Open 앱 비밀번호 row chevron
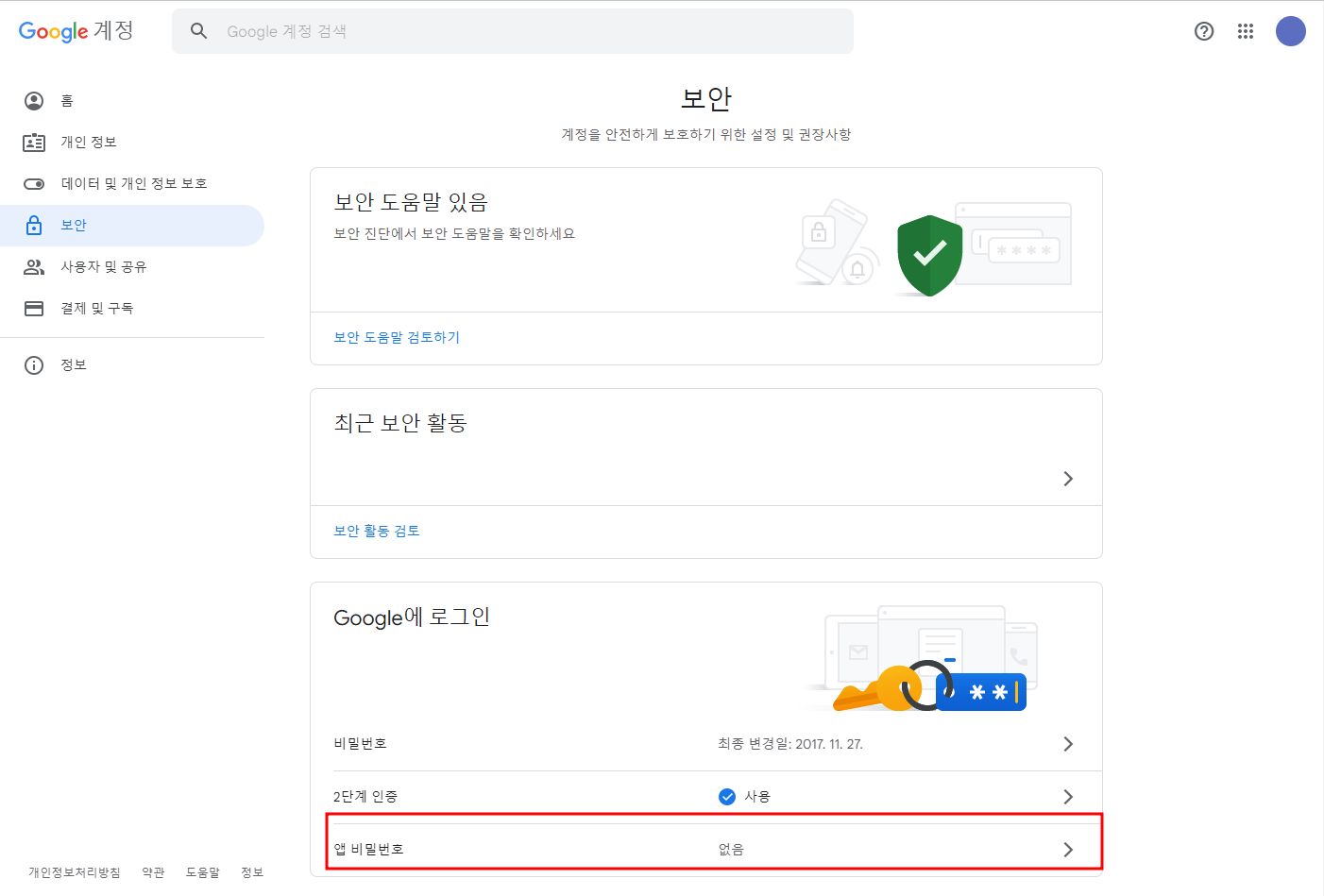 click(x=1068, y=850)
